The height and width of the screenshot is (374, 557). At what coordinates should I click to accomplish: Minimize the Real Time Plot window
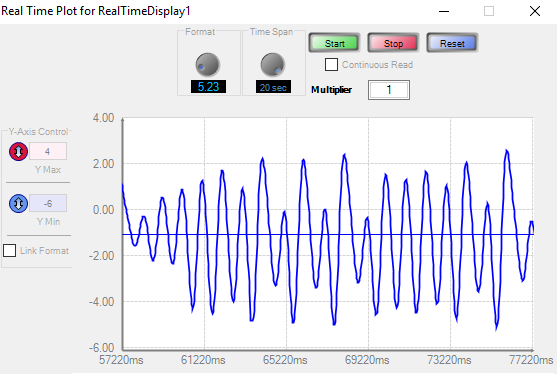(444, 11)
